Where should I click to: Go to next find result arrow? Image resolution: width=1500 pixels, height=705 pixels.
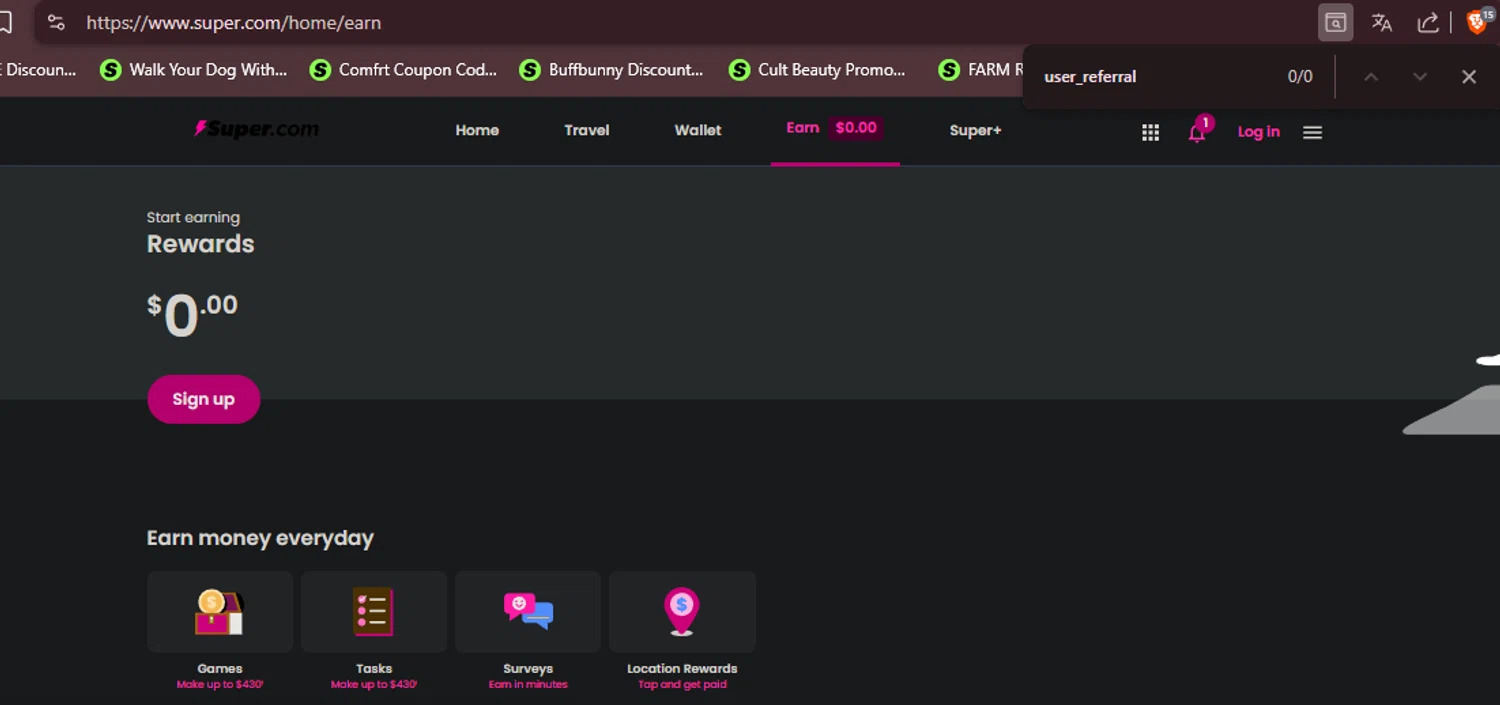(1420, 77)
